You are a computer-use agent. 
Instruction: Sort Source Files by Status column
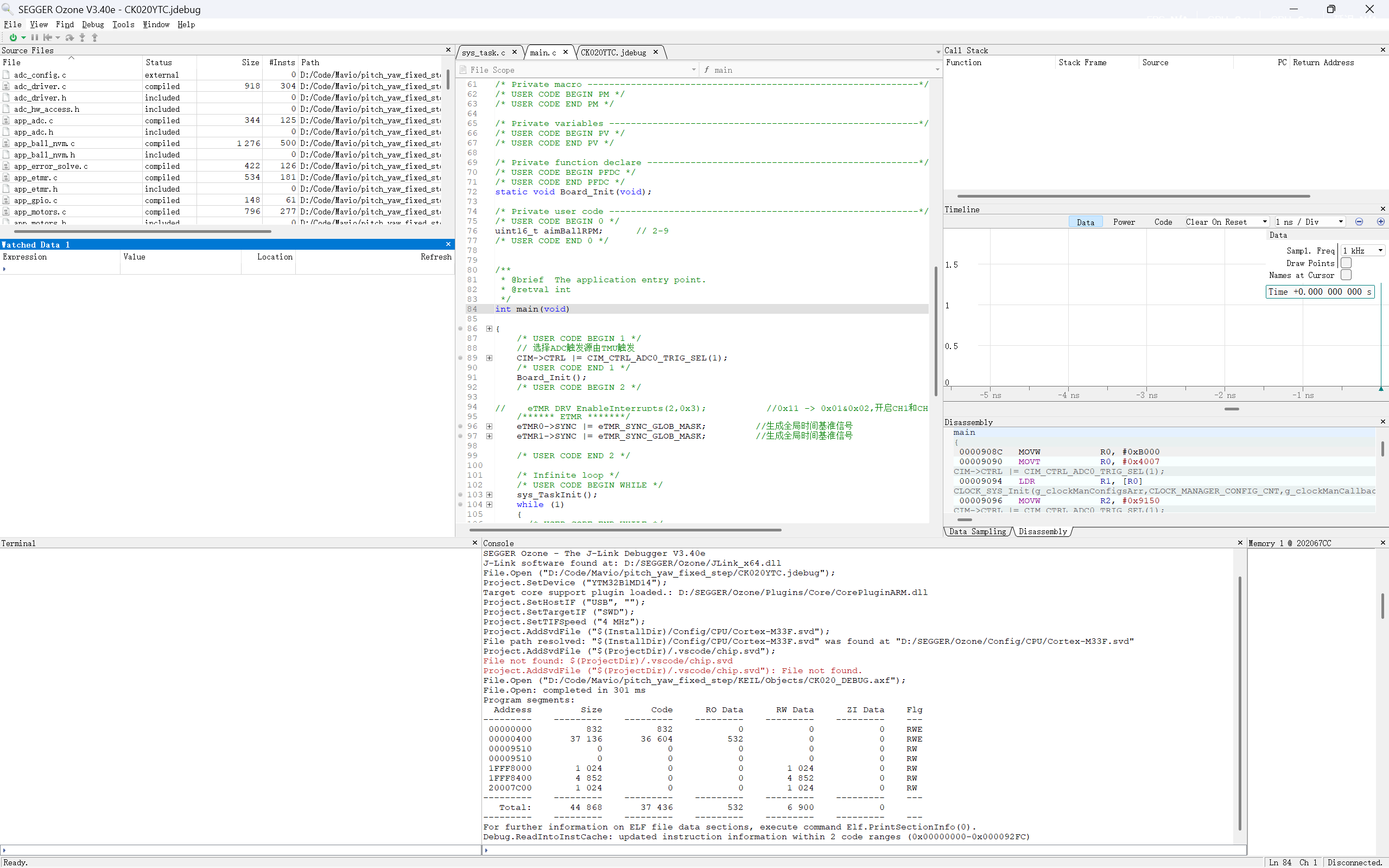(x=169, y=62)
